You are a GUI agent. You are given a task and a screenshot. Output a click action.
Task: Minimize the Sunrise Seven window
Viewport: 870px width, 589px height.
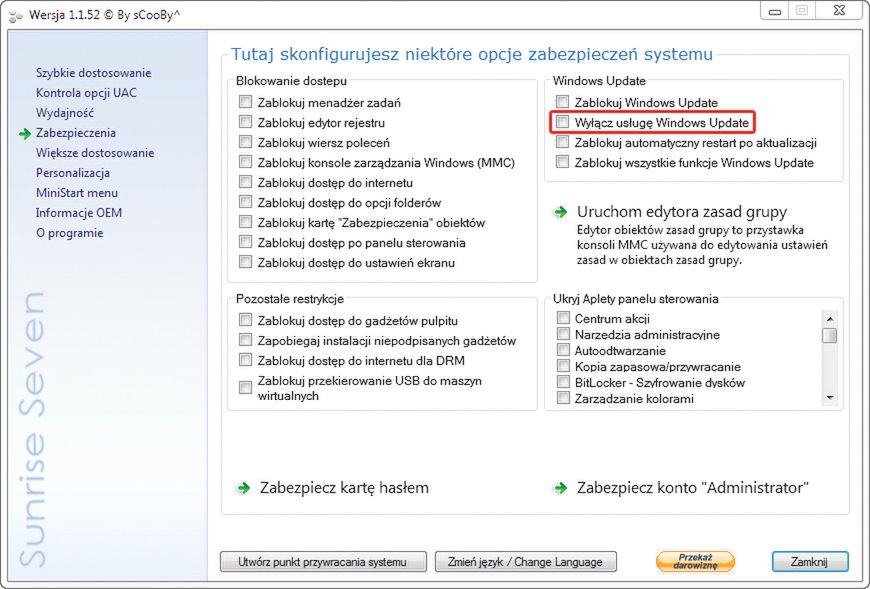pos(775,11)
